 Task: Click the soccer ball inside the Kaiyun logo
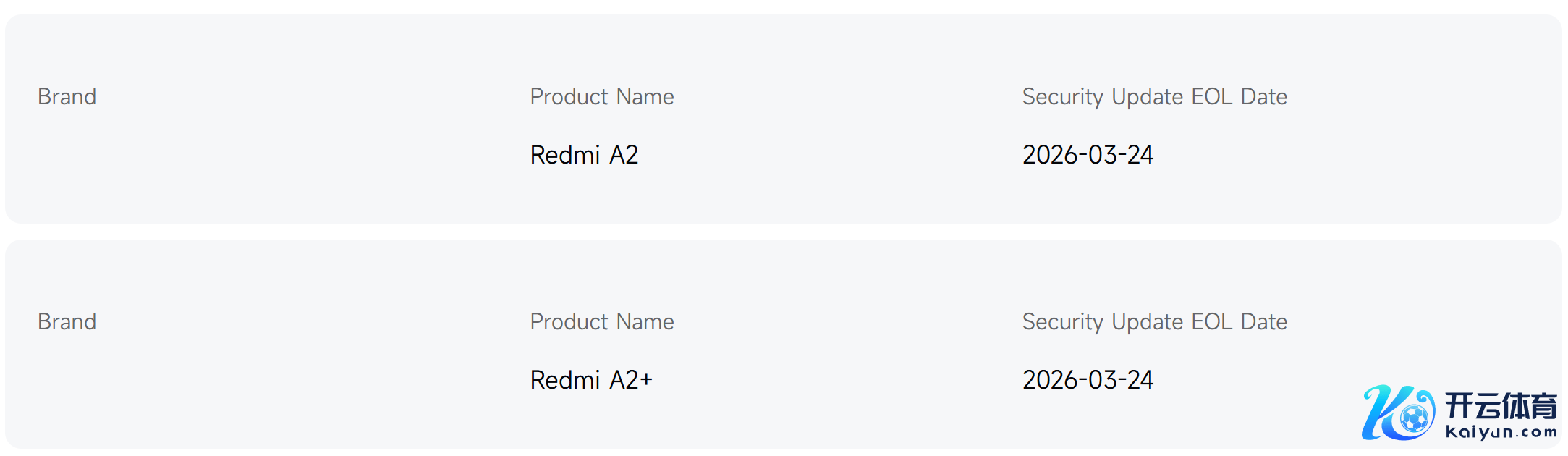coord(1415,418)
